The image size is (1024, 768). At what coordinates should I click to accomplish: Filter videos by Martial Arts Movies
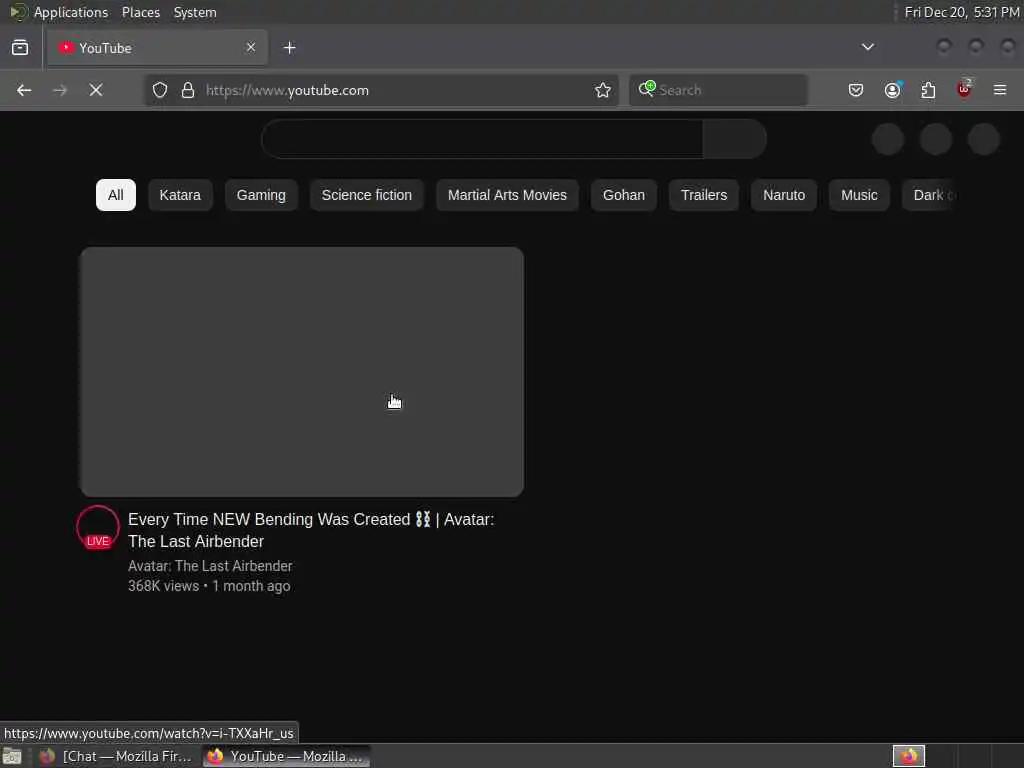[507, 195]
